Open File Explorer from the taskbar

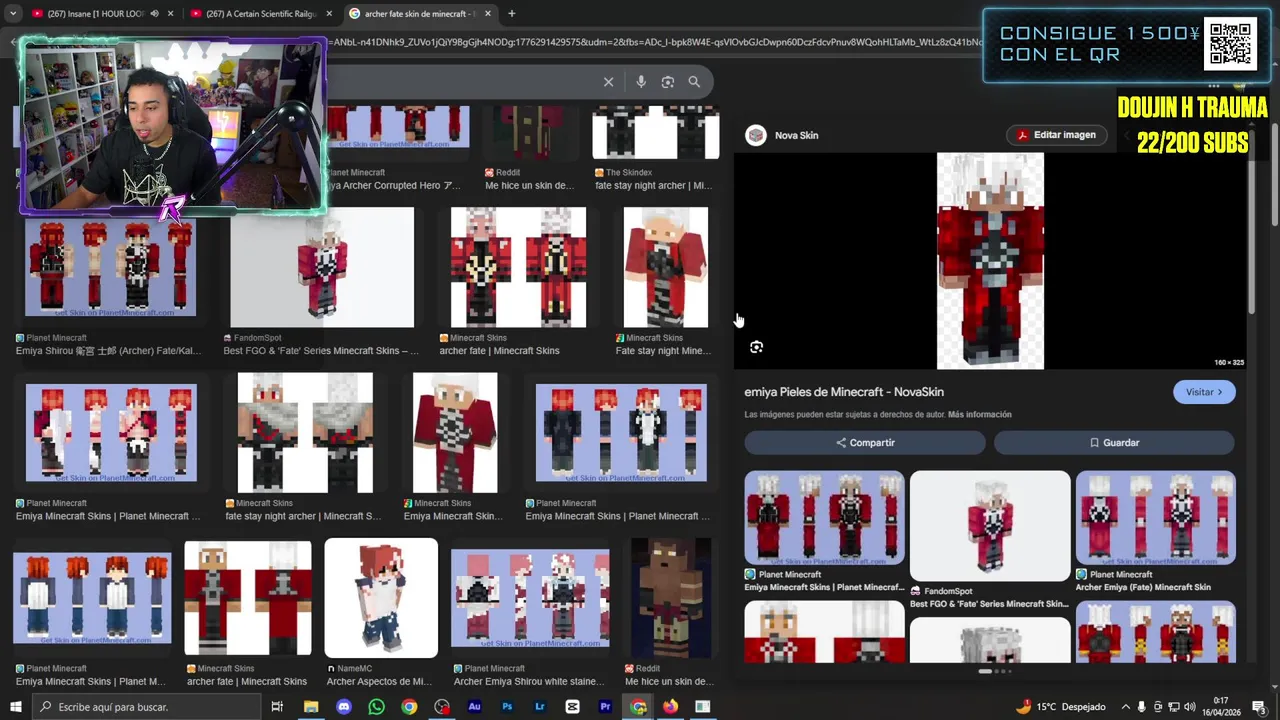point(311,707)
